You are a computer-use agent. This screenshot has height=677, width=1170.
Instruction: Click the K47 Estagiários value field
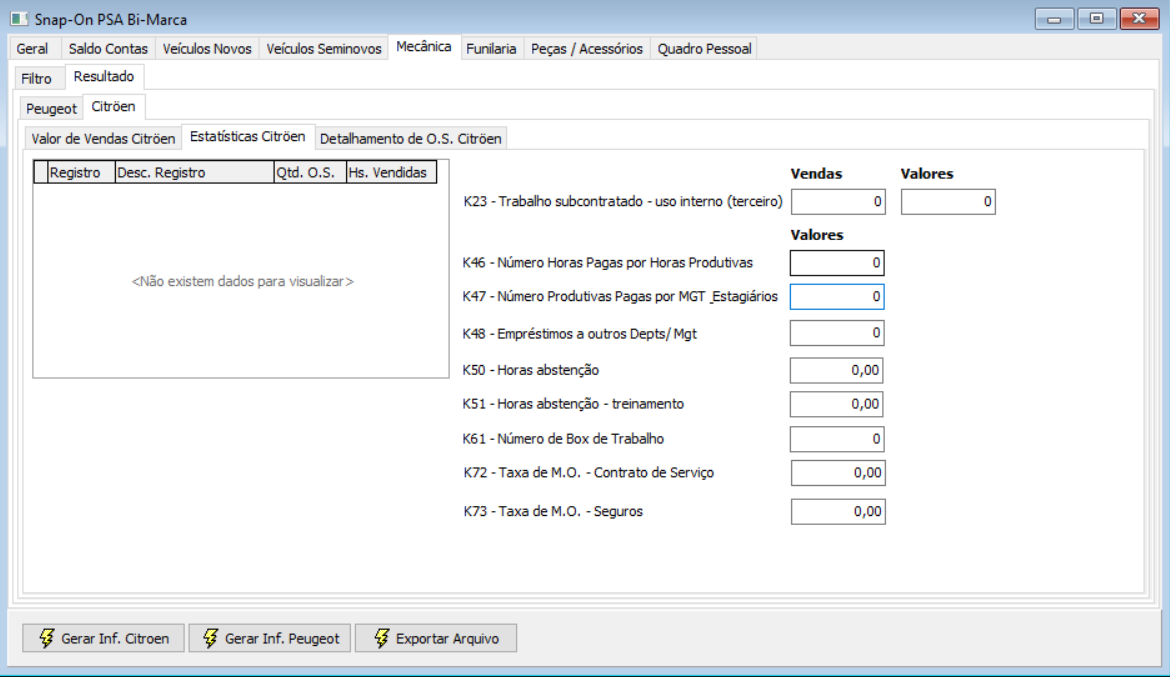837,296
